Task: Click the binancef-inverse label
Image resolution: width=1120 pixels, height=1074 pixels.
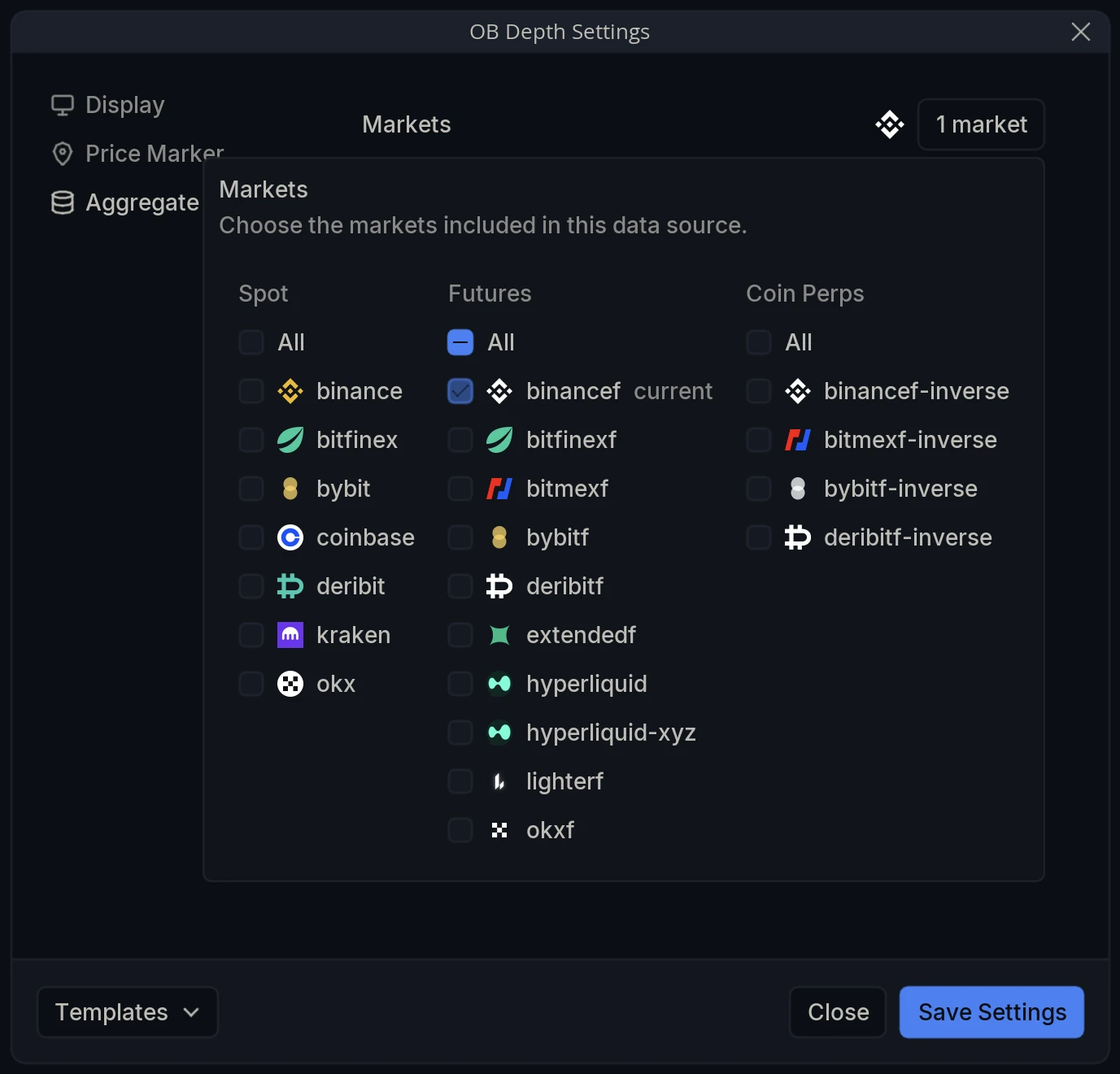Action: (916, 391)
